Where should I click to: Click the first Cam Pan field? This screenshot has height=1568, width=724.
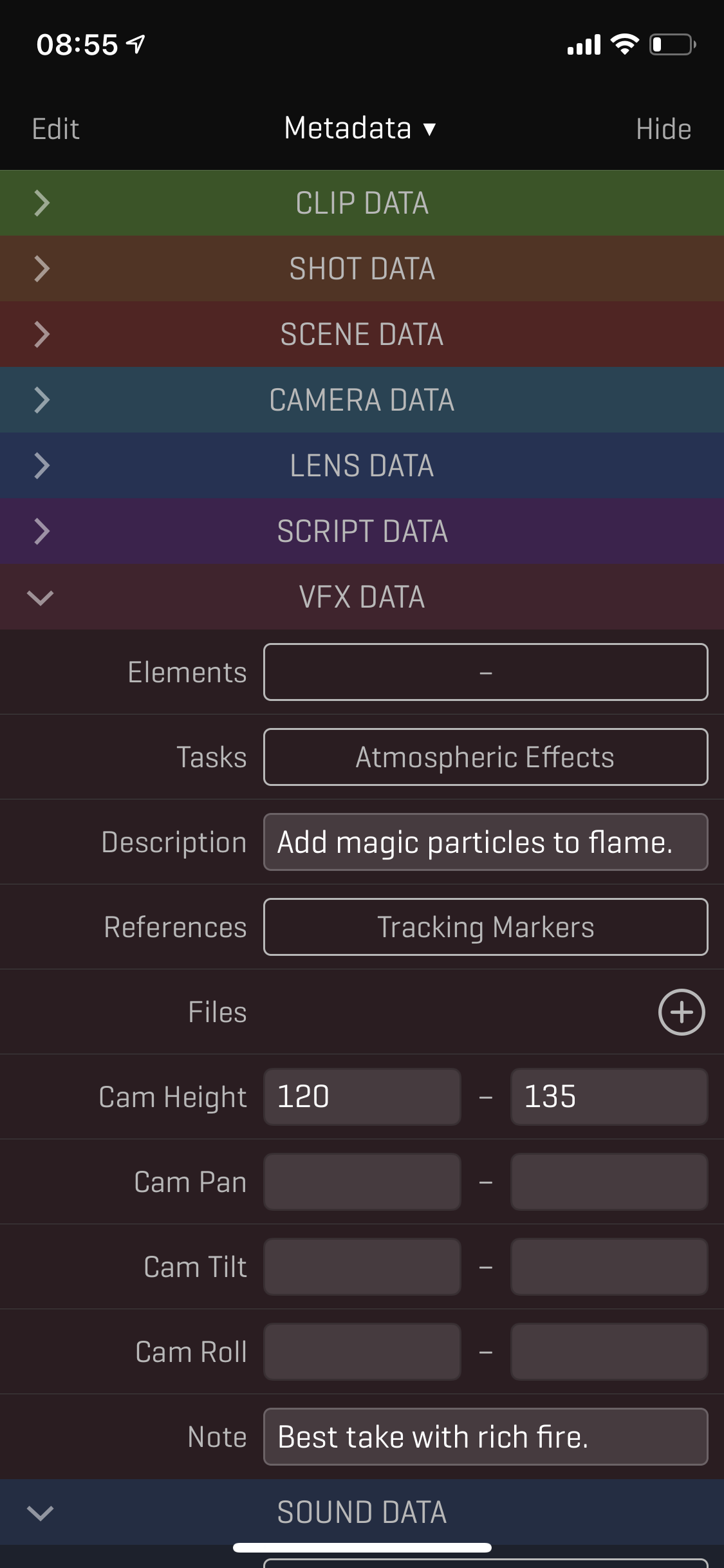pos(362,1182)
